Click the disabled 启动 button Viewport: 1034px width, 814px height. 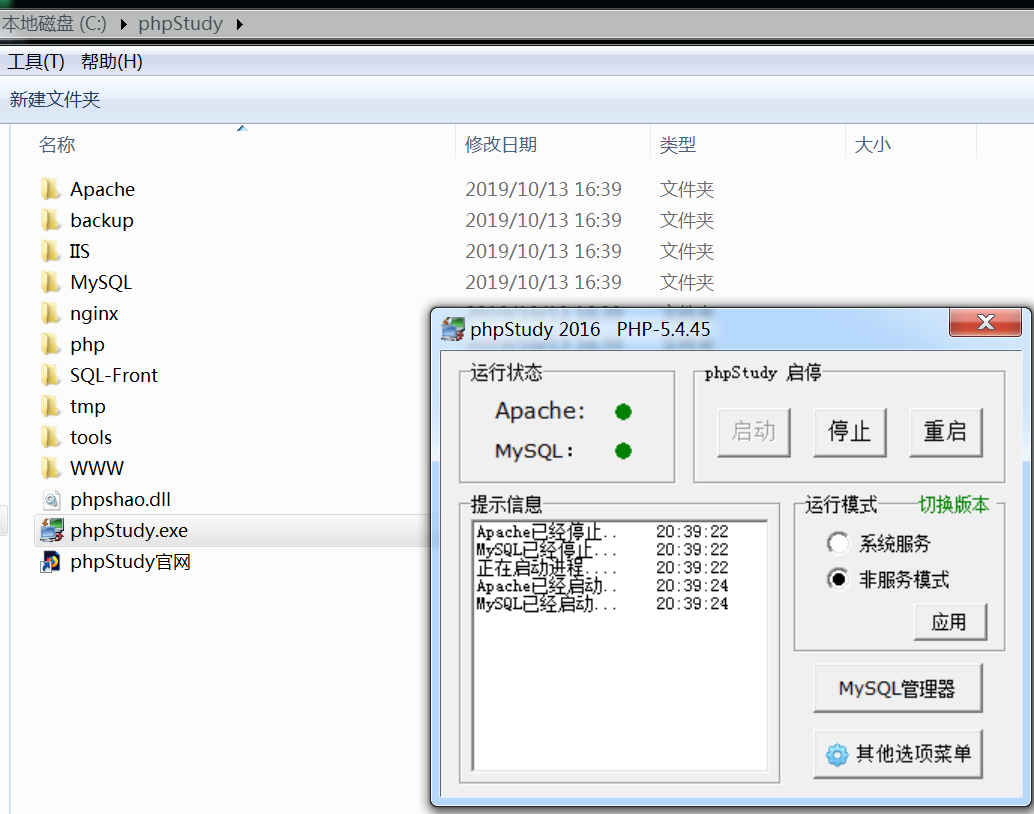754,432
